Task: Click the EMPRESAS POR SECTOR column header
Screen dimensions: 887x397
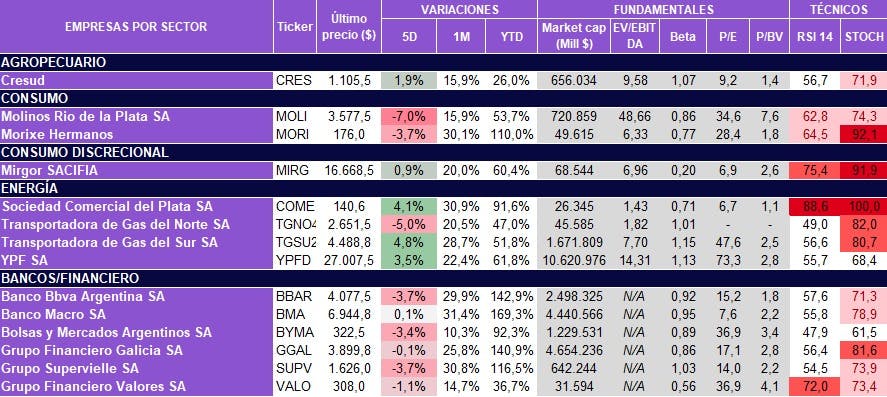Action: pyautogui.click(x=136, y=27)
